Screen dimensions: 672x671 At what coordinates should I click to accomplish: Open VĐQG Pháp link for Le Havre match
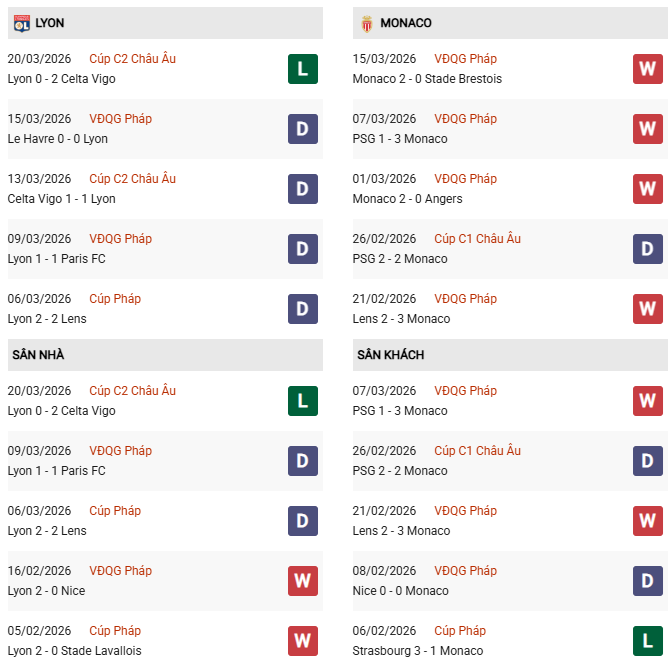pos(120,119)
